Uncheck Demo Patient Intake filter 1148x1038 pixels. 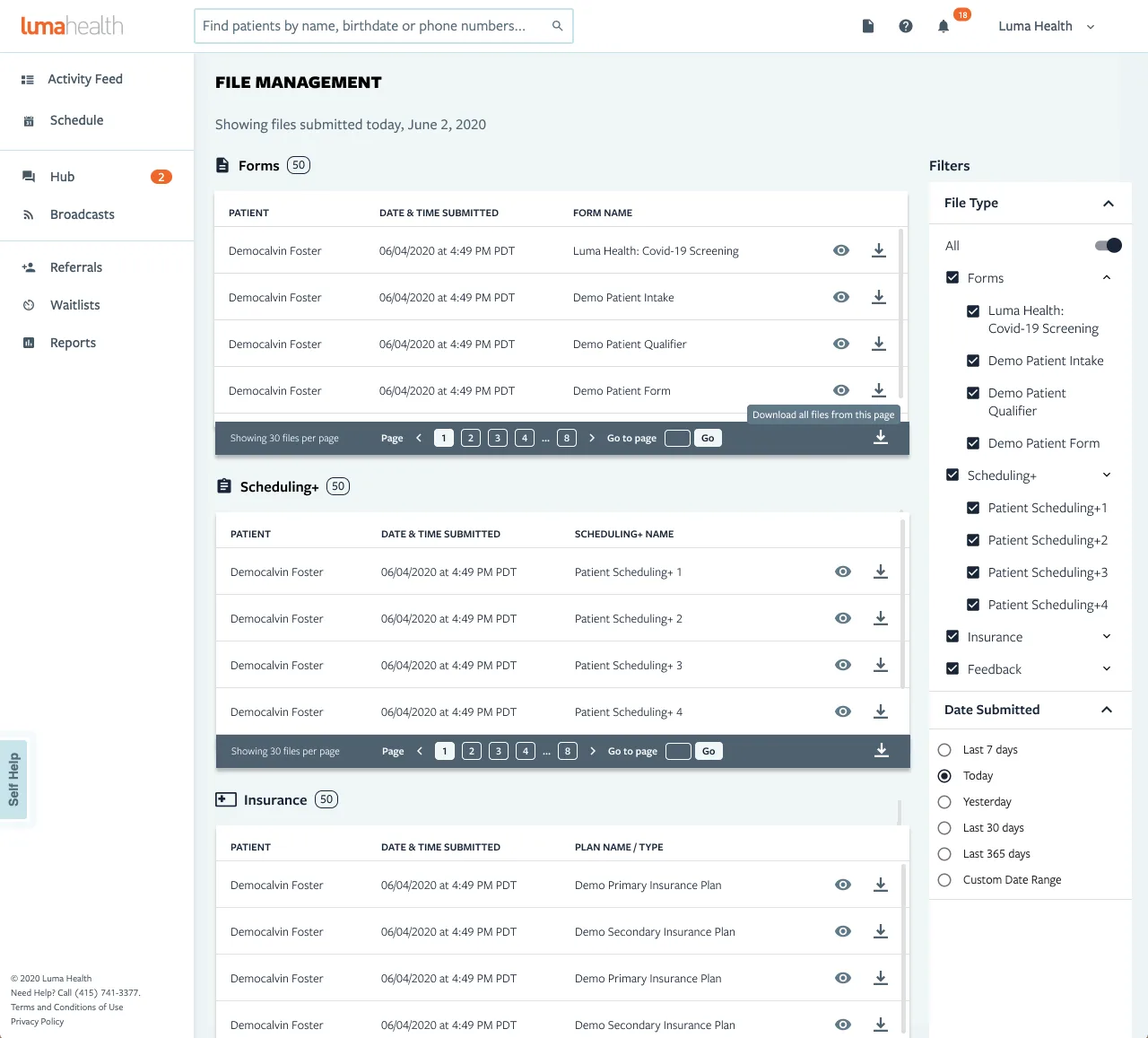pos(973,361)
